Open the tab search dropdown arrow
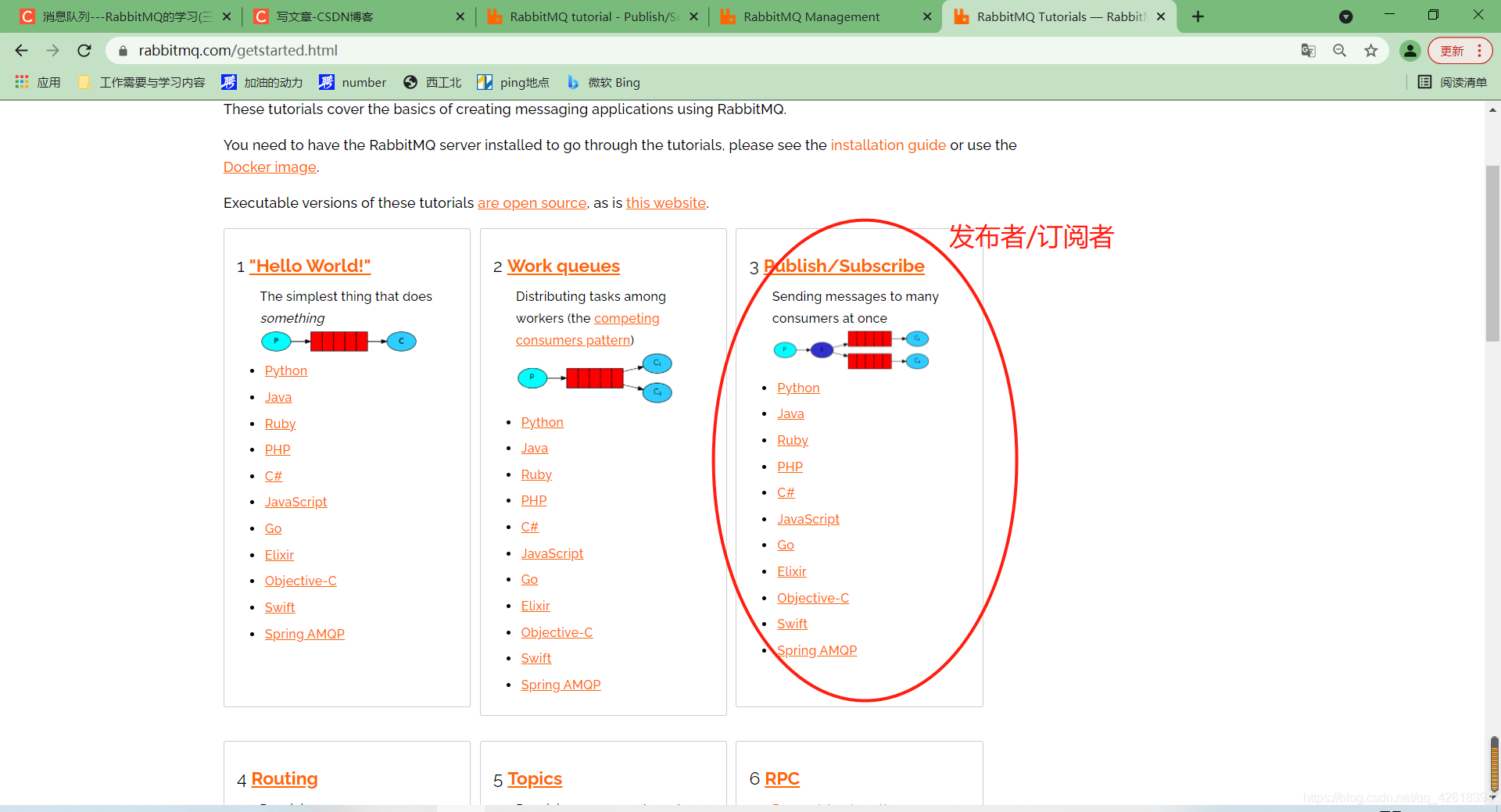Image resolution: width=1501 pixels, height=812 pixels. click(x=1345, y=16)
